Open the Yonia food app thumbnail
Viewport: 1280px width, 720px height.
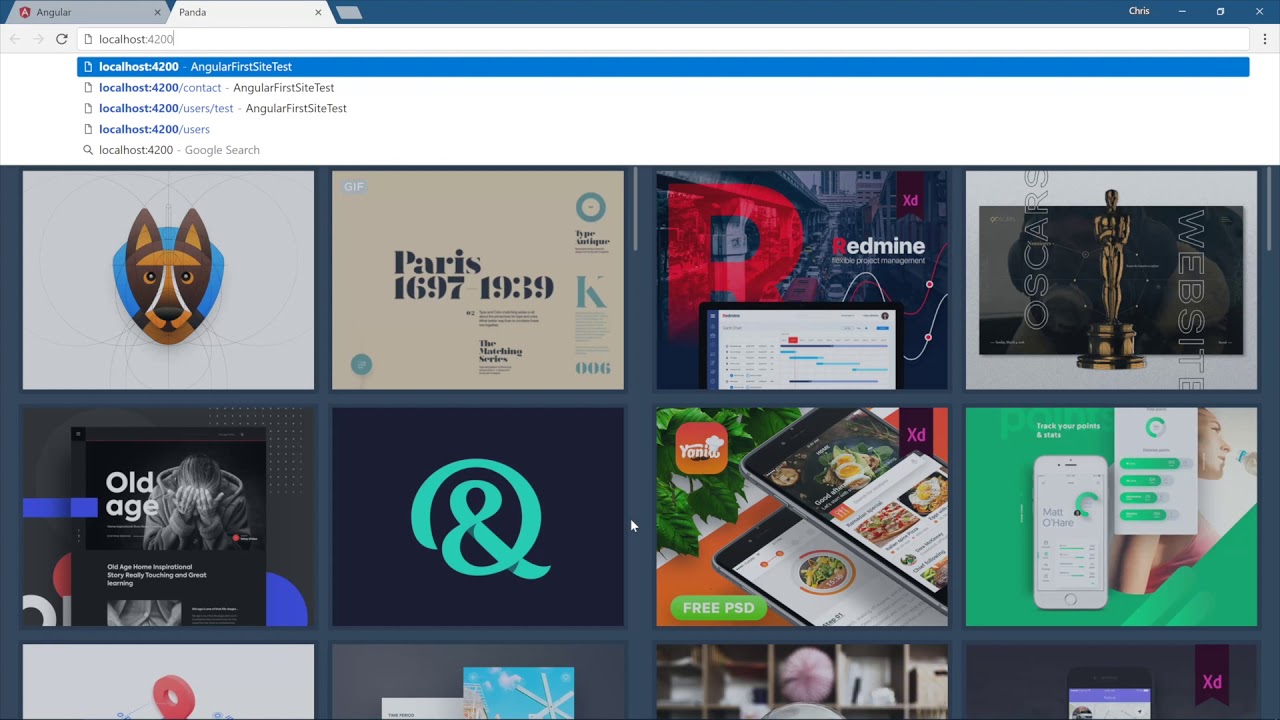click(x=802, y=517)
